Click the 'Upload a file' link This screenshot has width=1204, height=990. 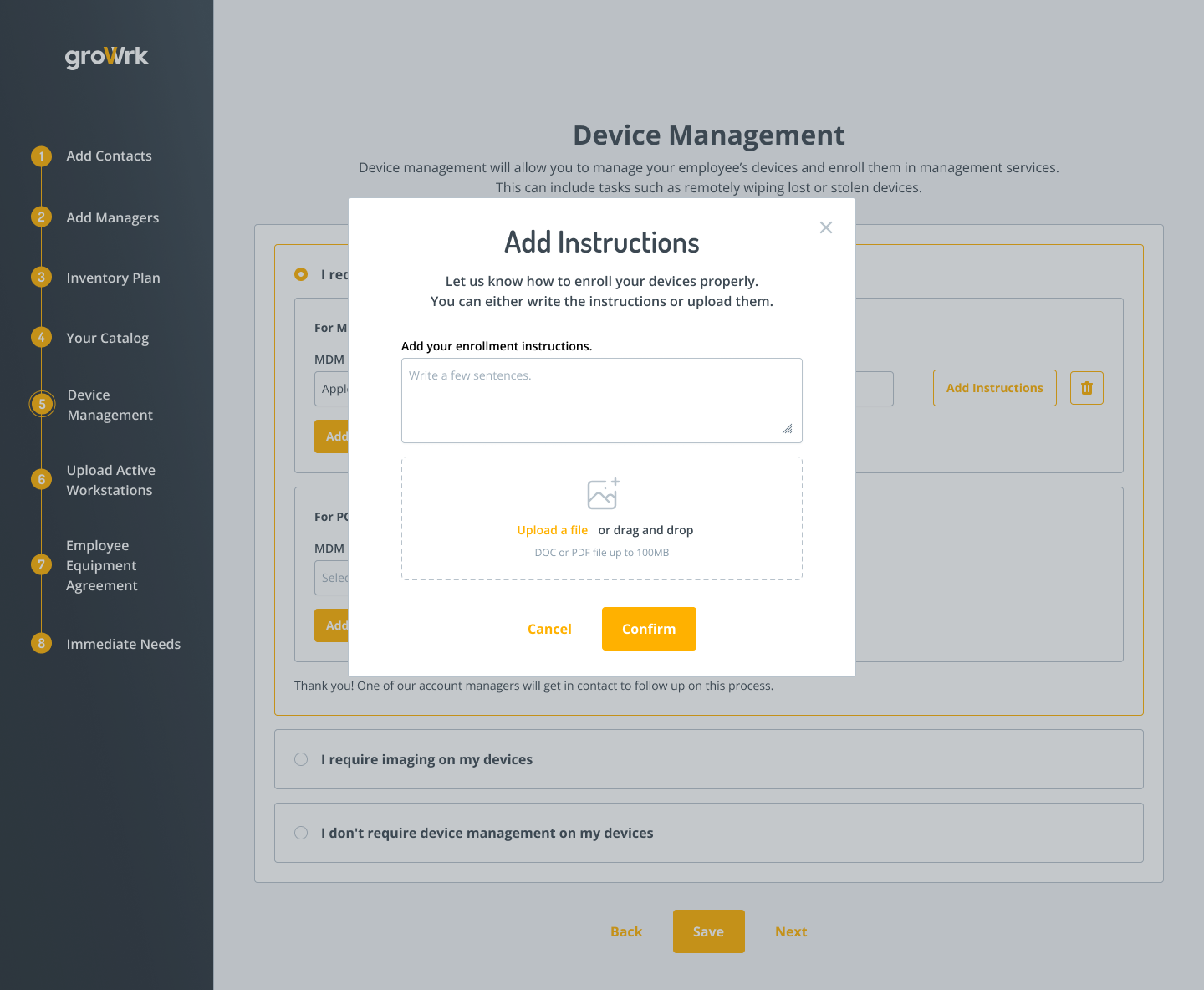552,529
